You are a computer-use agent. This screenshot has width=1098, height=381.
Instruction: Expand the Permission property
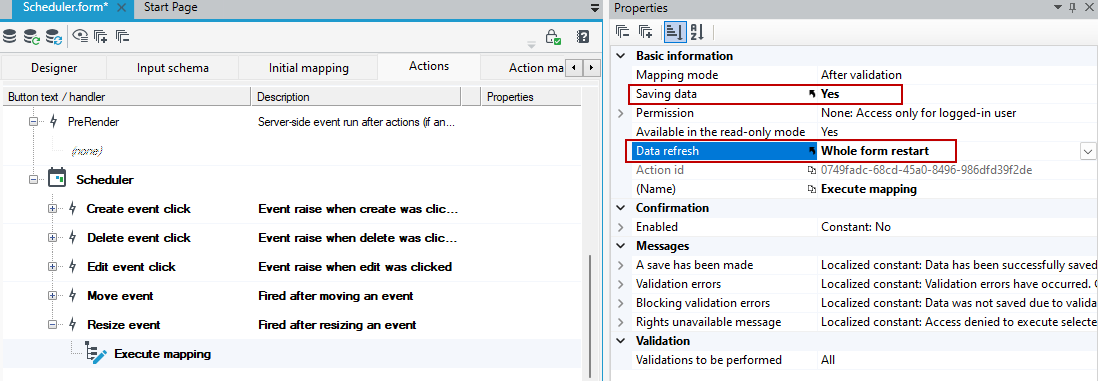[620, 113]
